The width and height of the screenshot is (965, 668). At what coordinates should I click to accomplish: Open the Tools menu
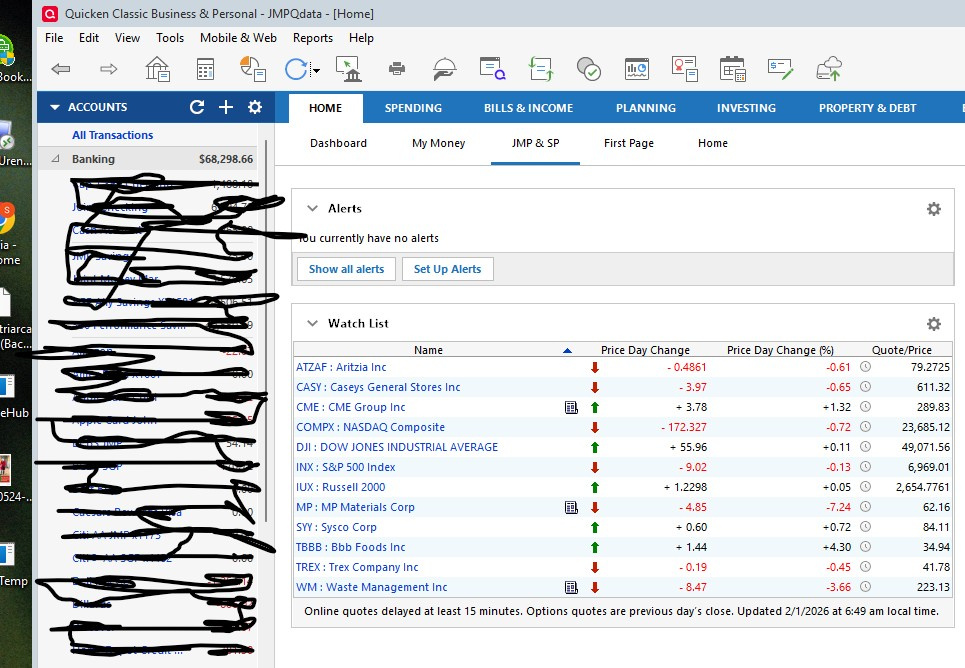(x=170, y=38)
